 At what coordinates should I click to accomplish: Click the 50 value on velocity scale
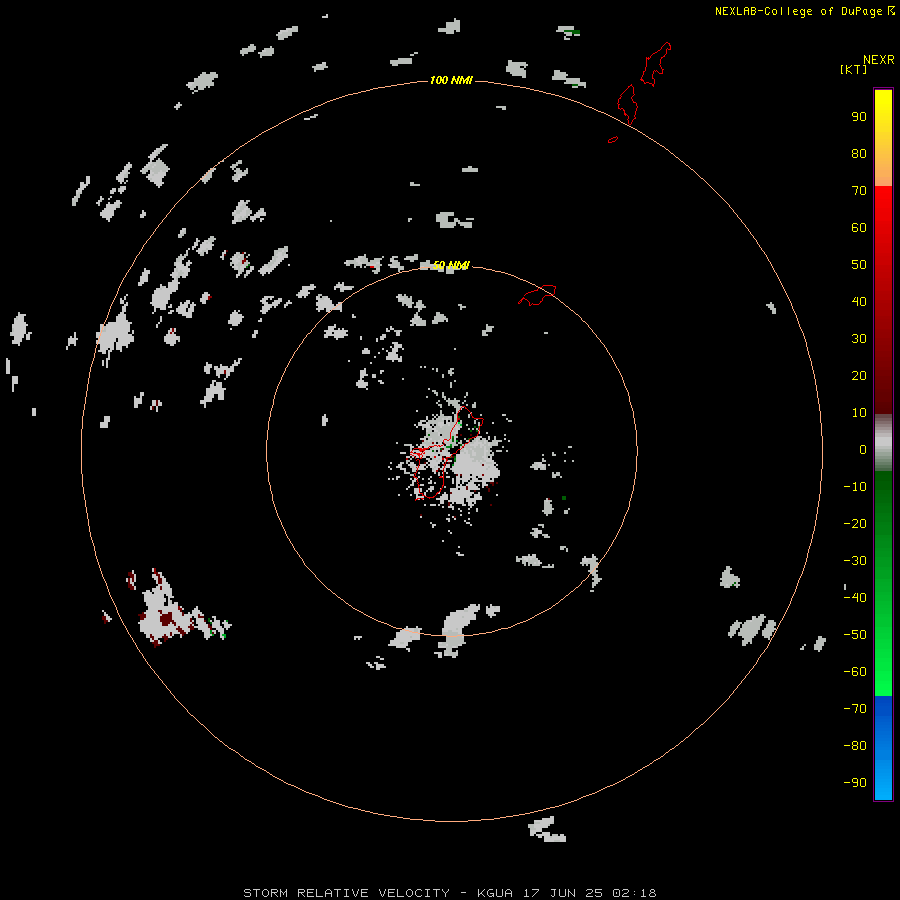click(859, 265)
